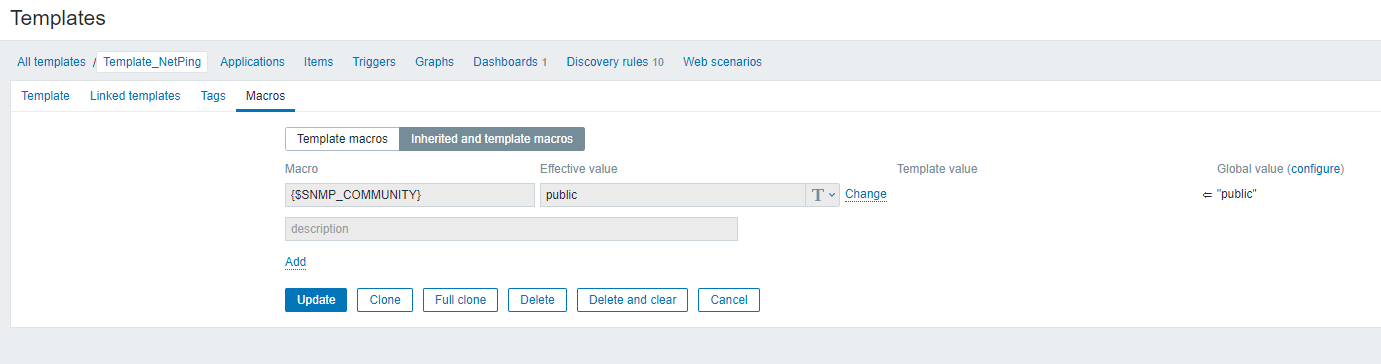Click the Update button
Viewport: 1381px width, 364px height.
[316, 300]
